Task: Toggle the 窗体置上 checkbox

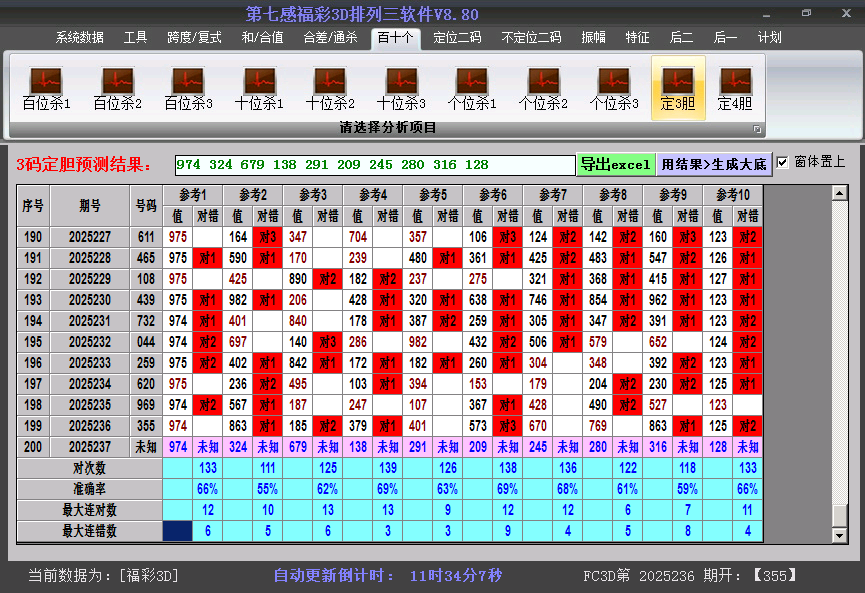Action: pos(783,162)
